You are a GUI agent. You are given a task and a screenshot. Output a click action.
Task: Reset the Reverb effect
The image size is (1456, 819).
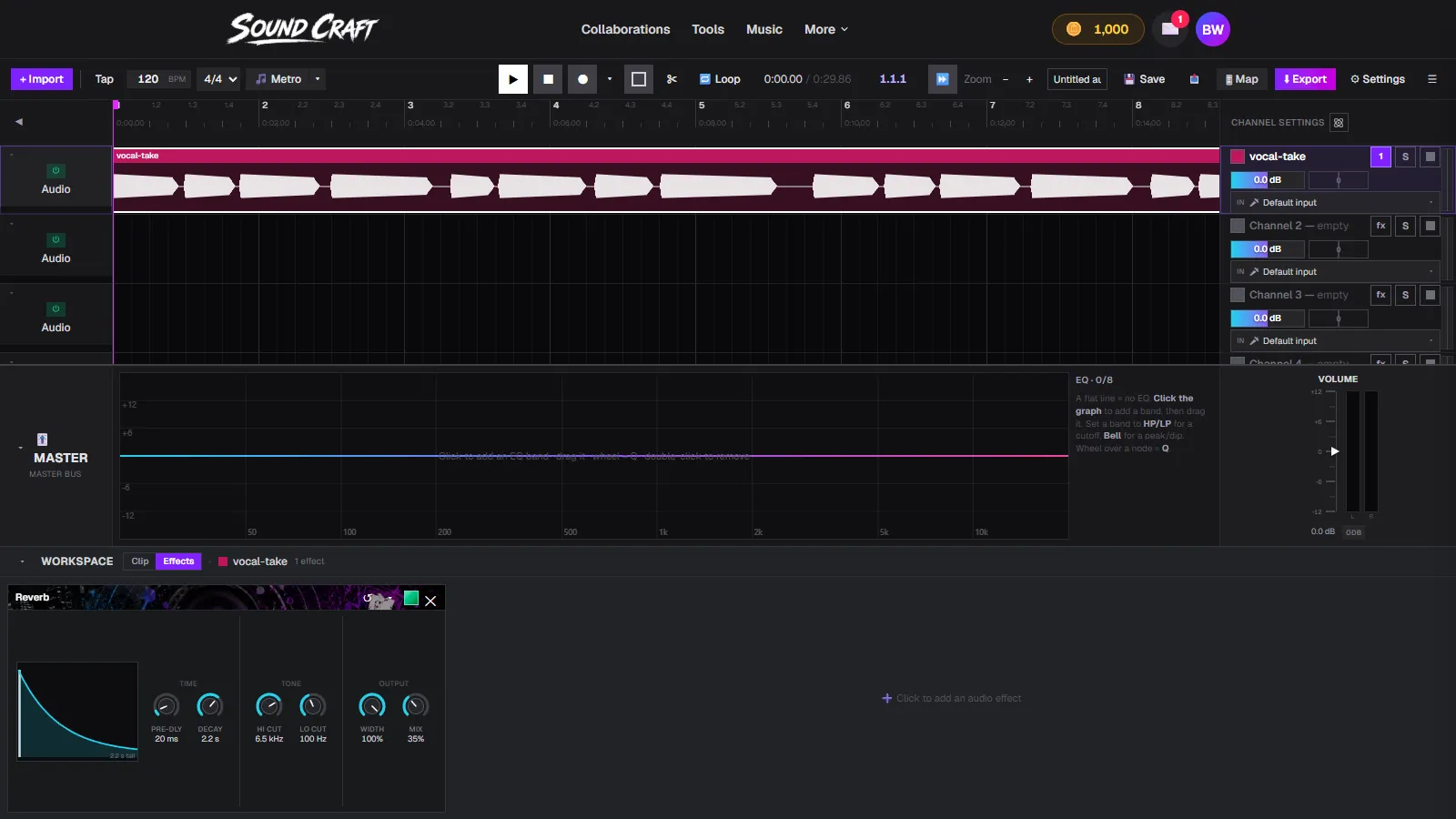point(368,598)
